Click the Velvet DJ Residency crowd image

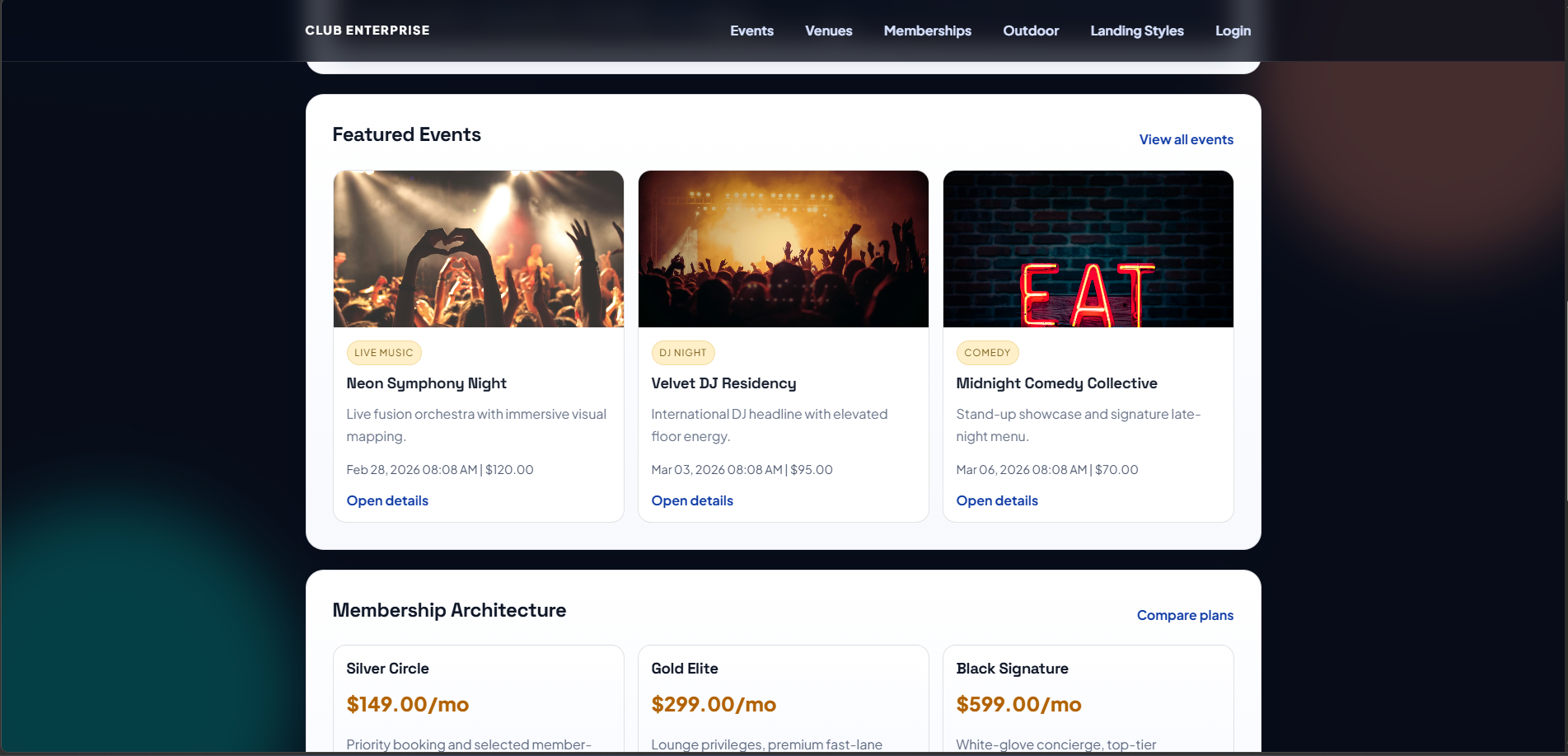(x=783, y=249)
